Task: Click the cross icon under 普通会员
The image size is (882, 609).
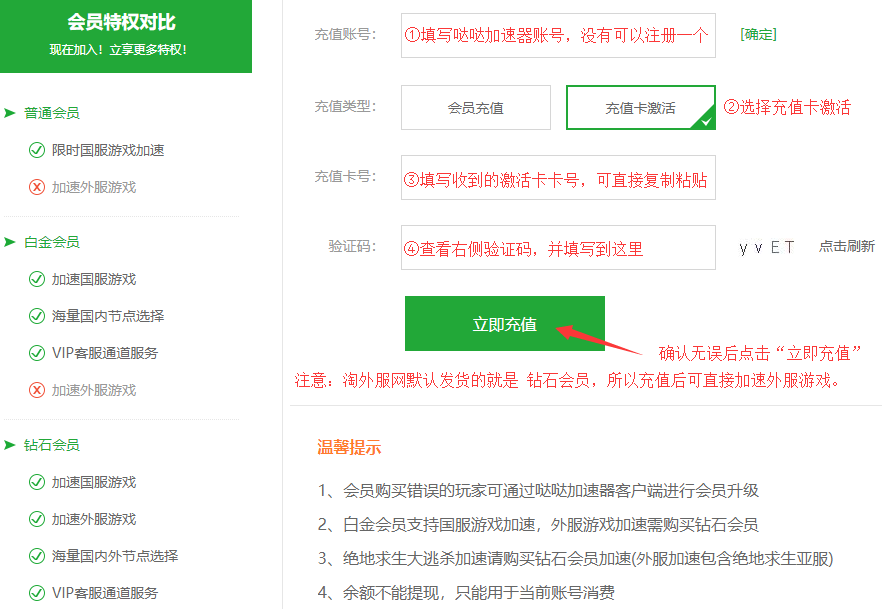Action: pos(37,187)
